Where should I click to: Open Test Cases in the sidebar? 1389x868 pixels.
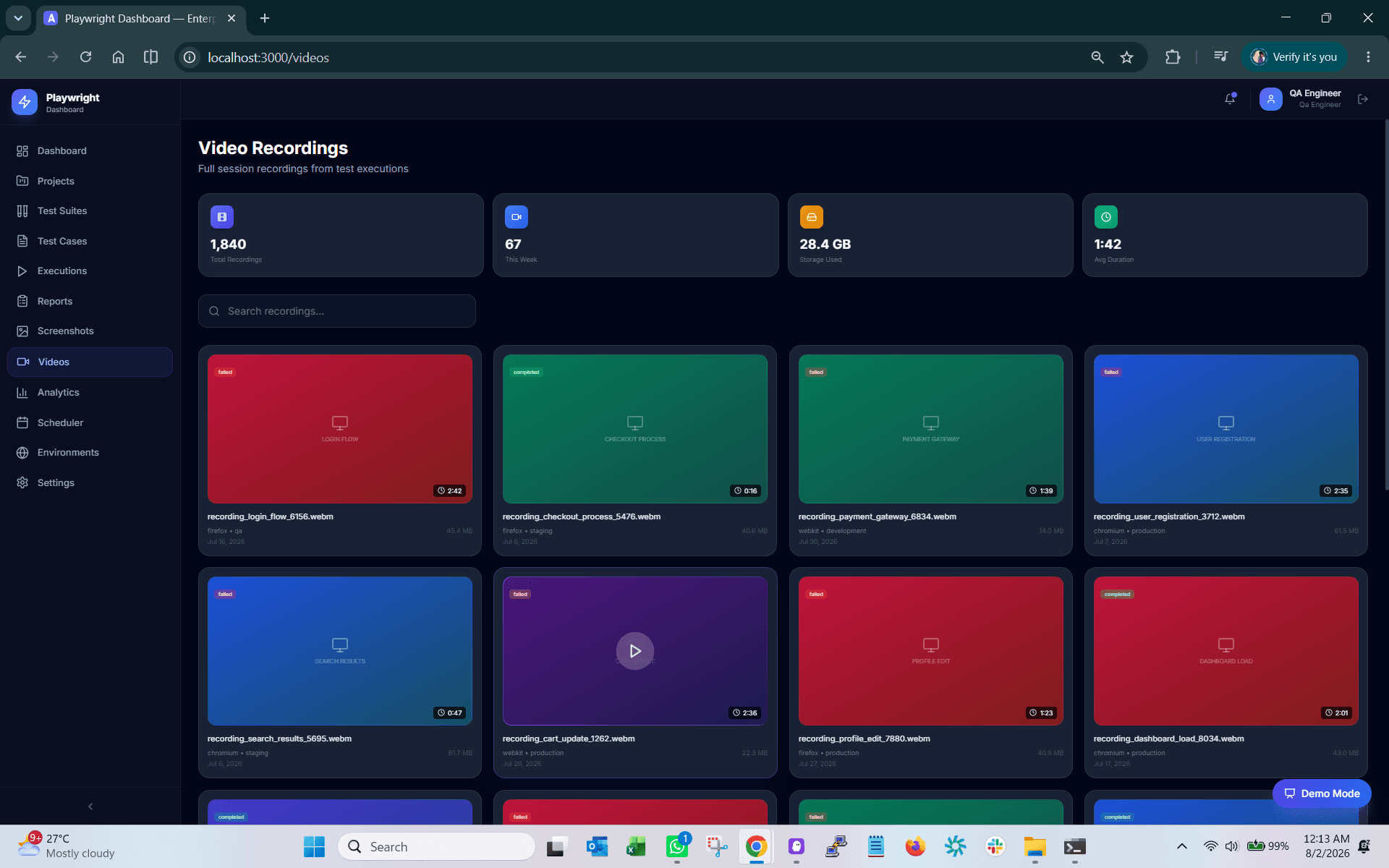pos(90,241)
